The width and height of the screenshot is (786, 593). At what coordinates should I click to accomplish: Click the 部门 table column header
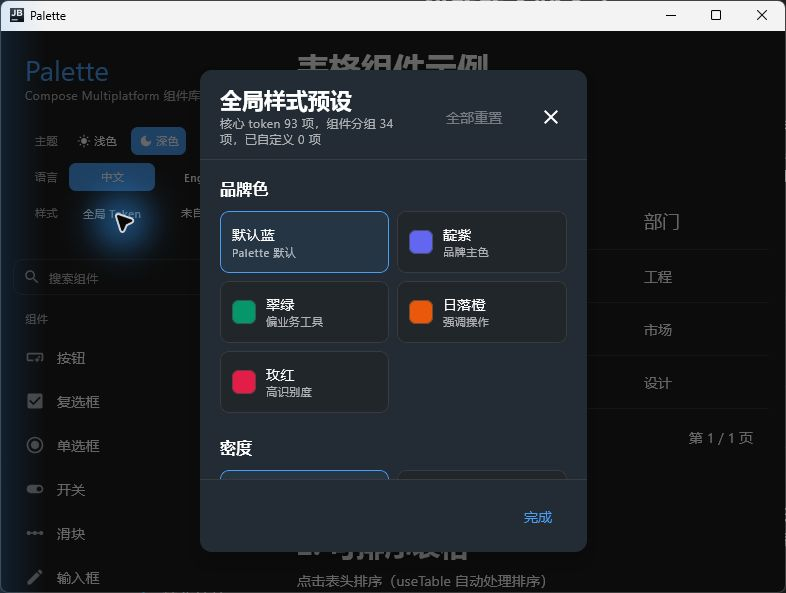[661, 222]
